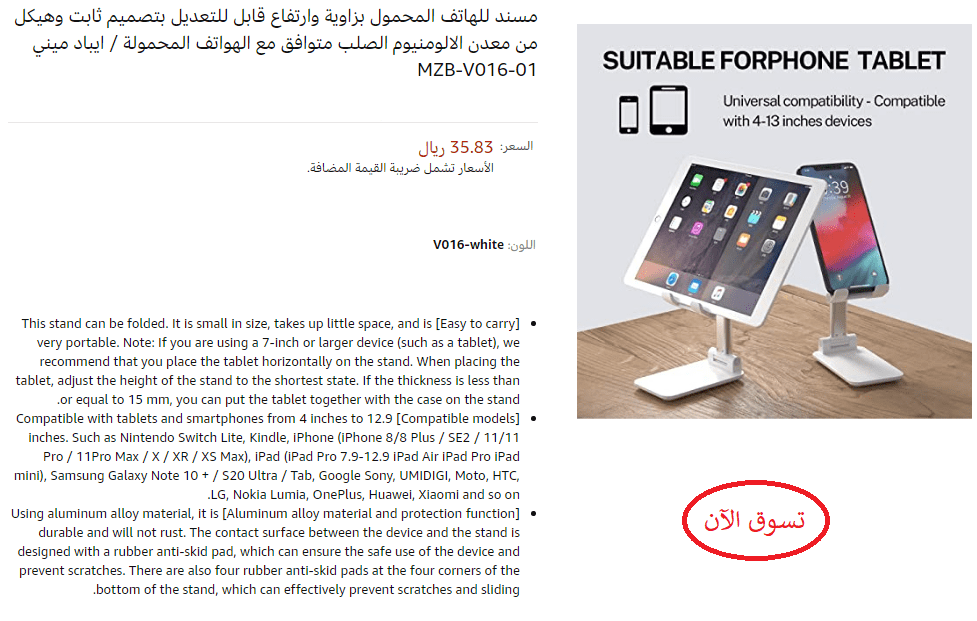The width and height of the screenshot is (977, 621).
Task: Click the iPad on stand in photo
Action: click(x=722, y=243)
